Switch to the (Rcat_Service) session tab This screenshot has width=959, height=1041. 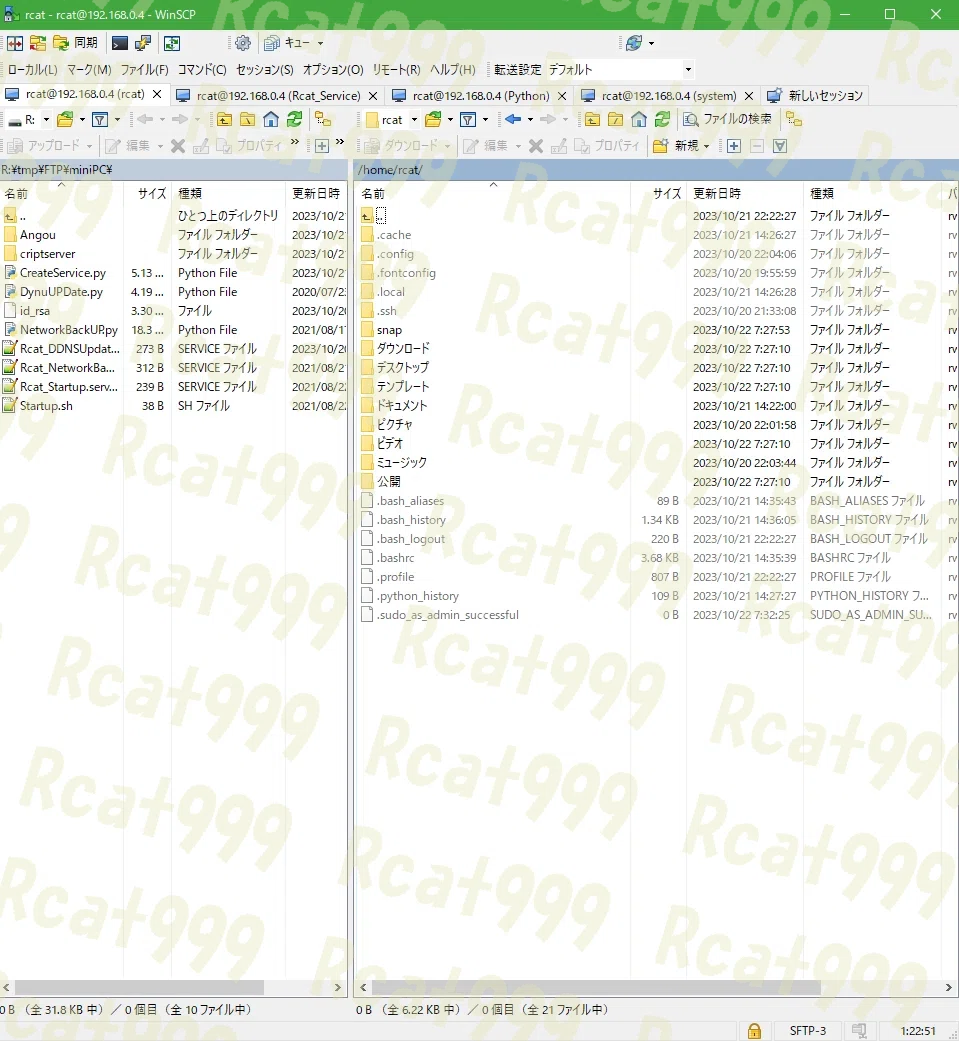(x=278, y=96)
